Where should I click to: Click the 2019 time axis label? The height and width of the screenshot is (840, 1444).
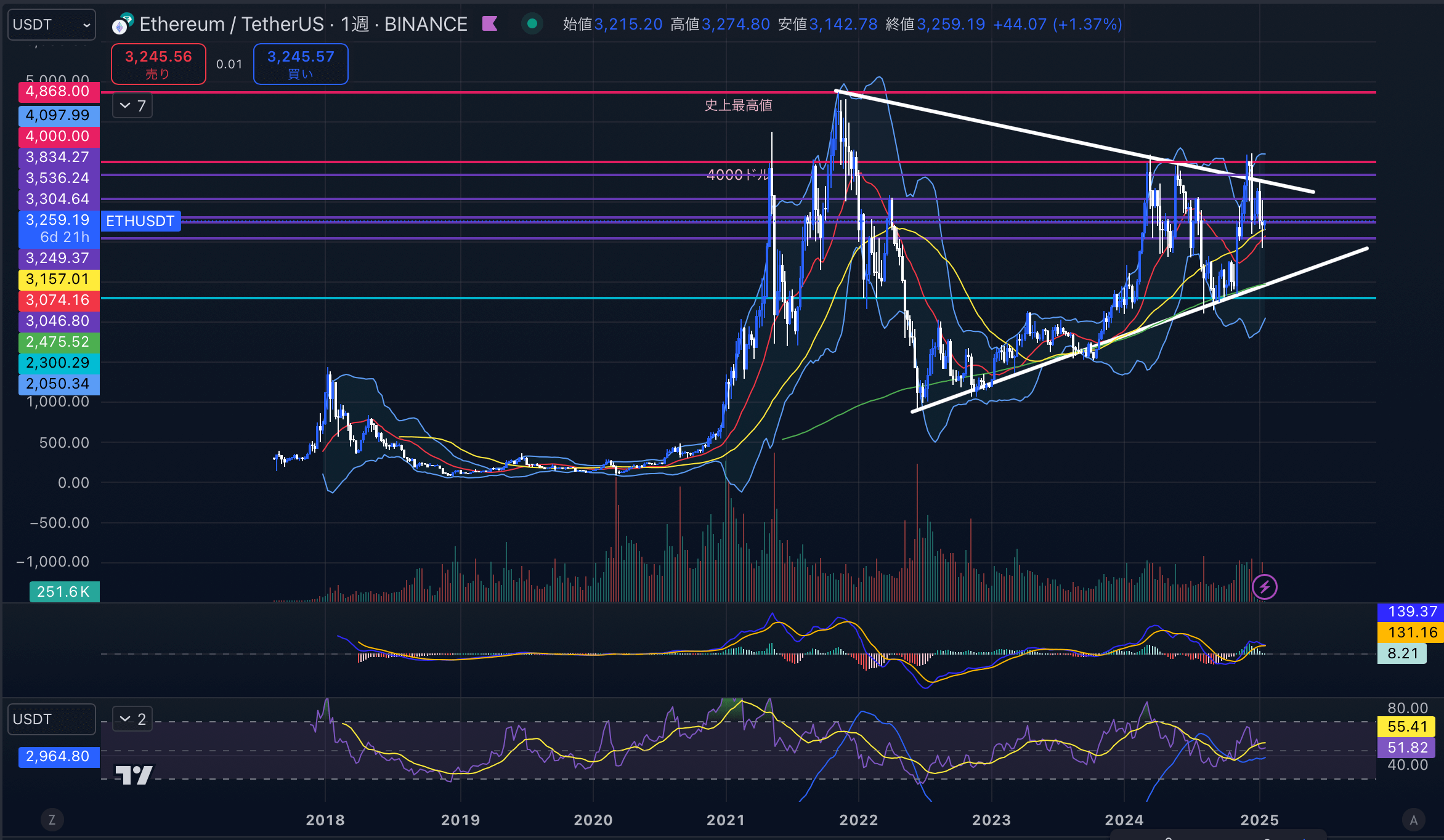click(x=460, y=820)
